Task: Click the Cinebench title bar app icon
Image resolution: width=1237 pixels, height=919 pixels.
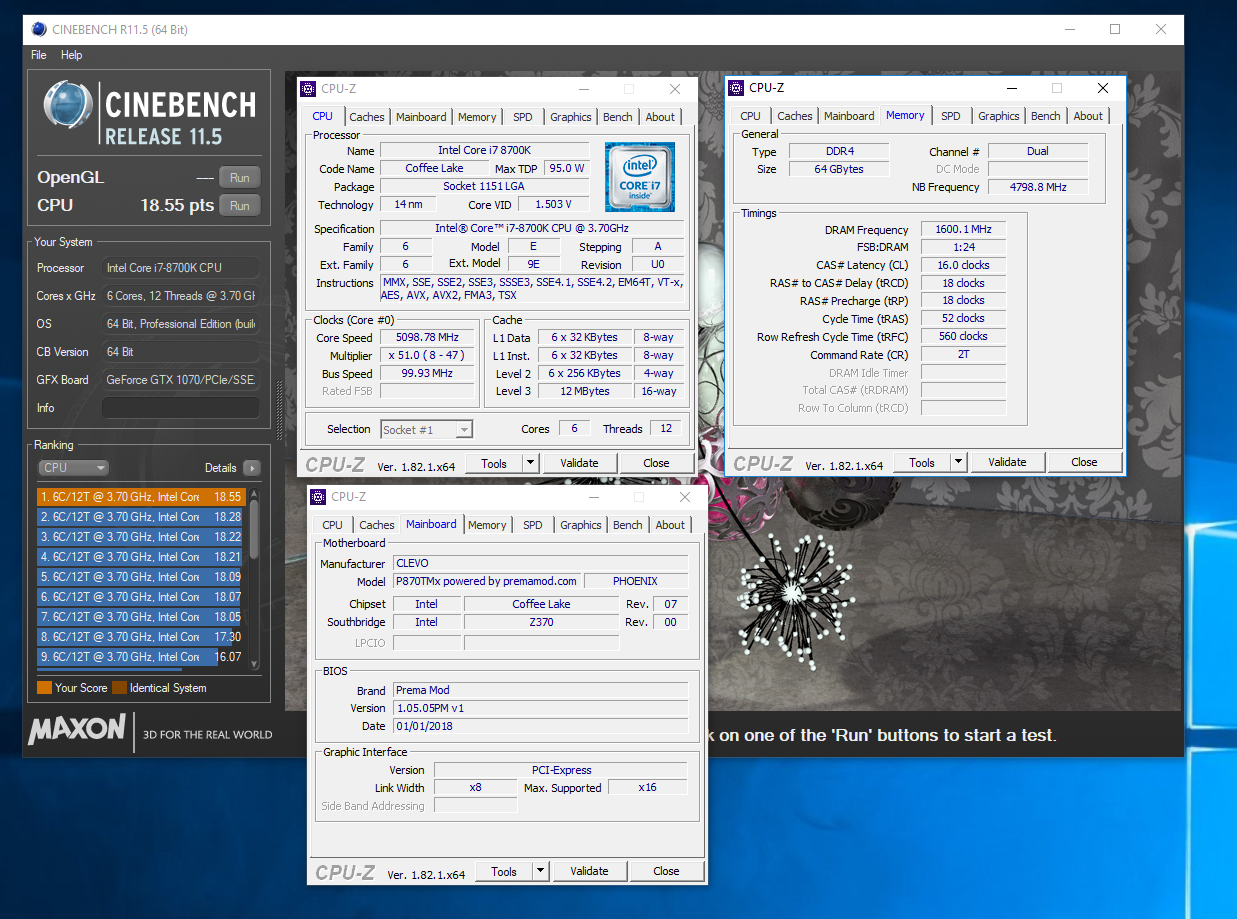Action: click(38, 29)
